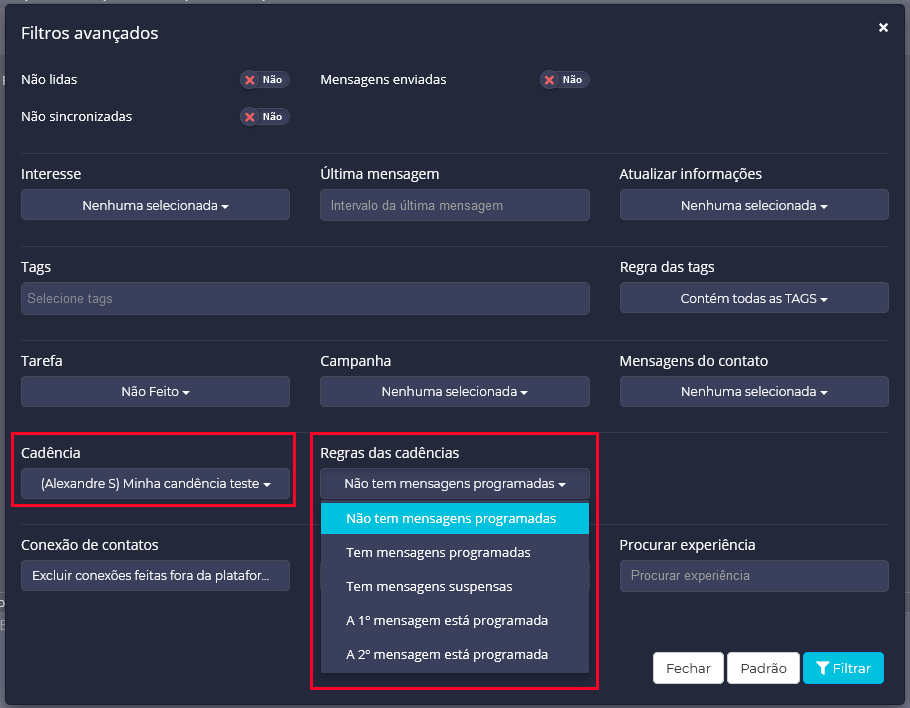Viewport: 910px width, 708px height.
Task: Open the Conexão de contatos dropdown
Action: point(155,575)
